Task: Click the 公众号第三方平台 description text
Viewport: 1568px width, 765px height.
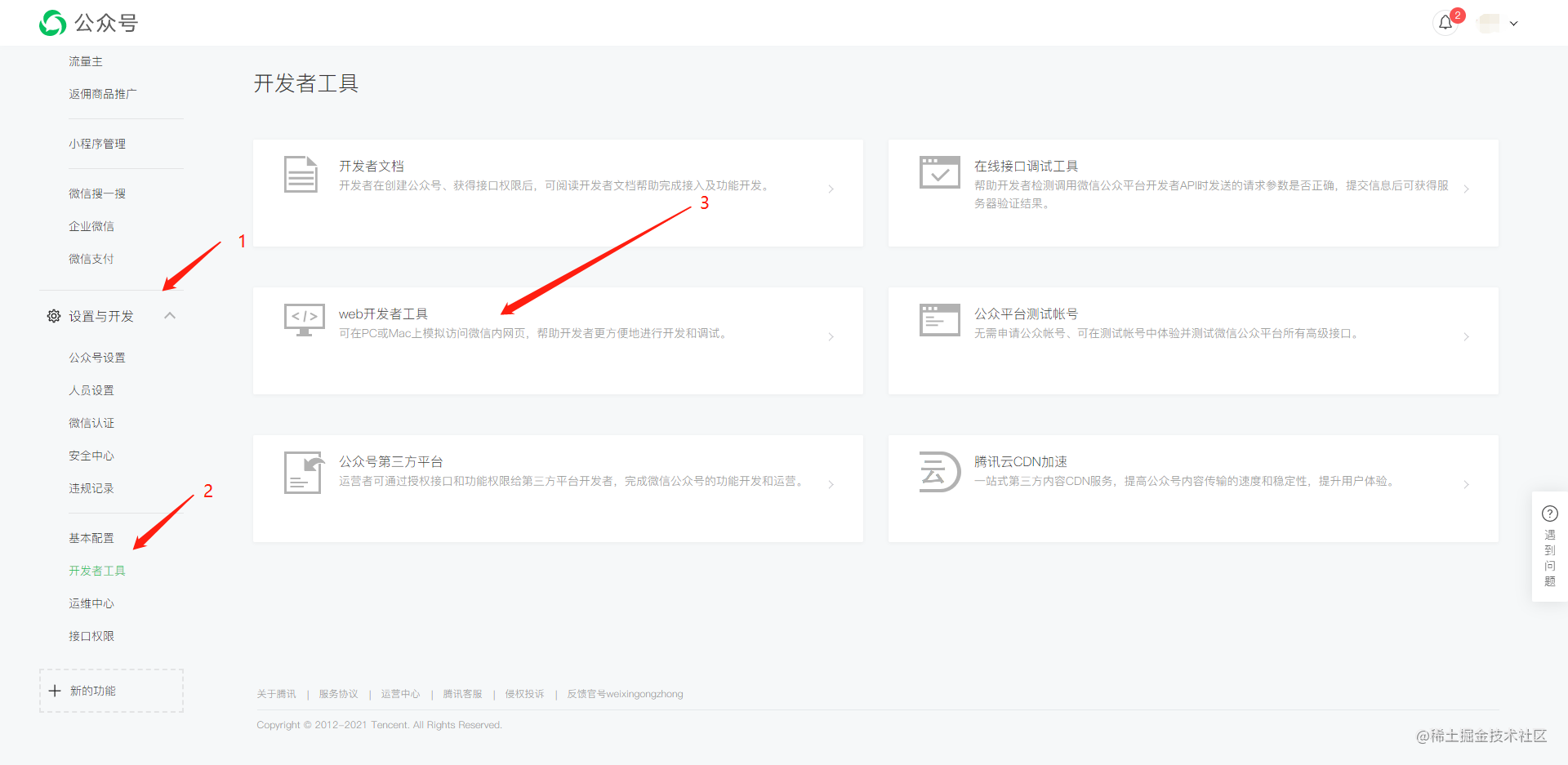Action: (x=572, y=481)
